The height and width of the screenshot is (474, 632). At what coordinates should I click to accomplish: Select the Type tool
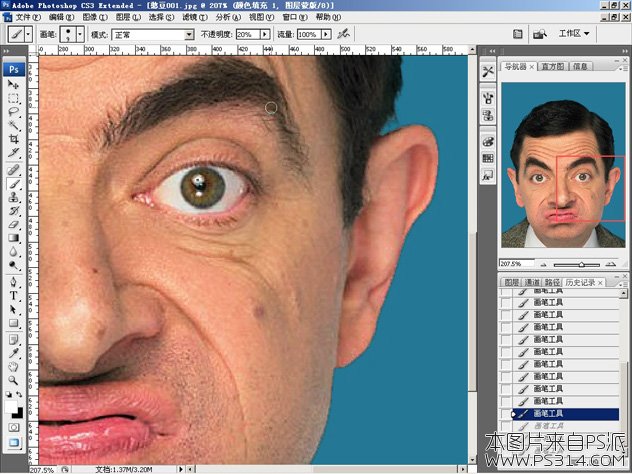[14, 295]
